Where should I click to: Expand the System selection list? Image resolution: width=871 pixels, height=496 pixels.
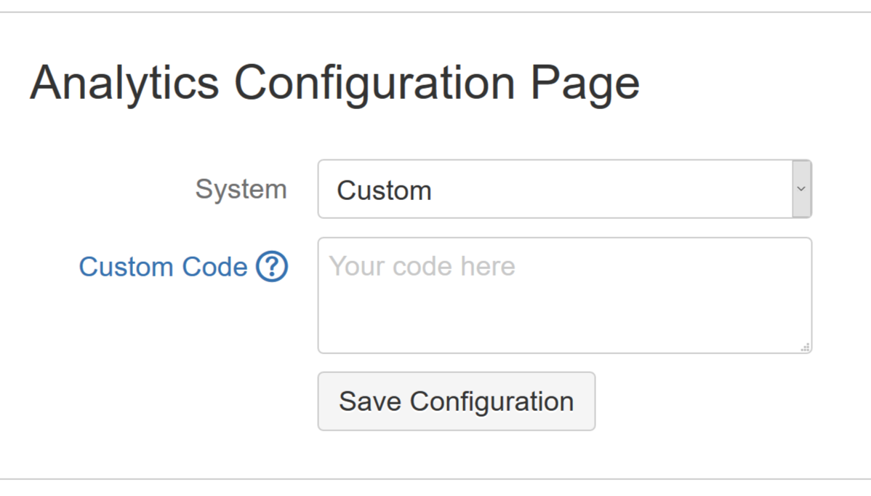[564, 189]
